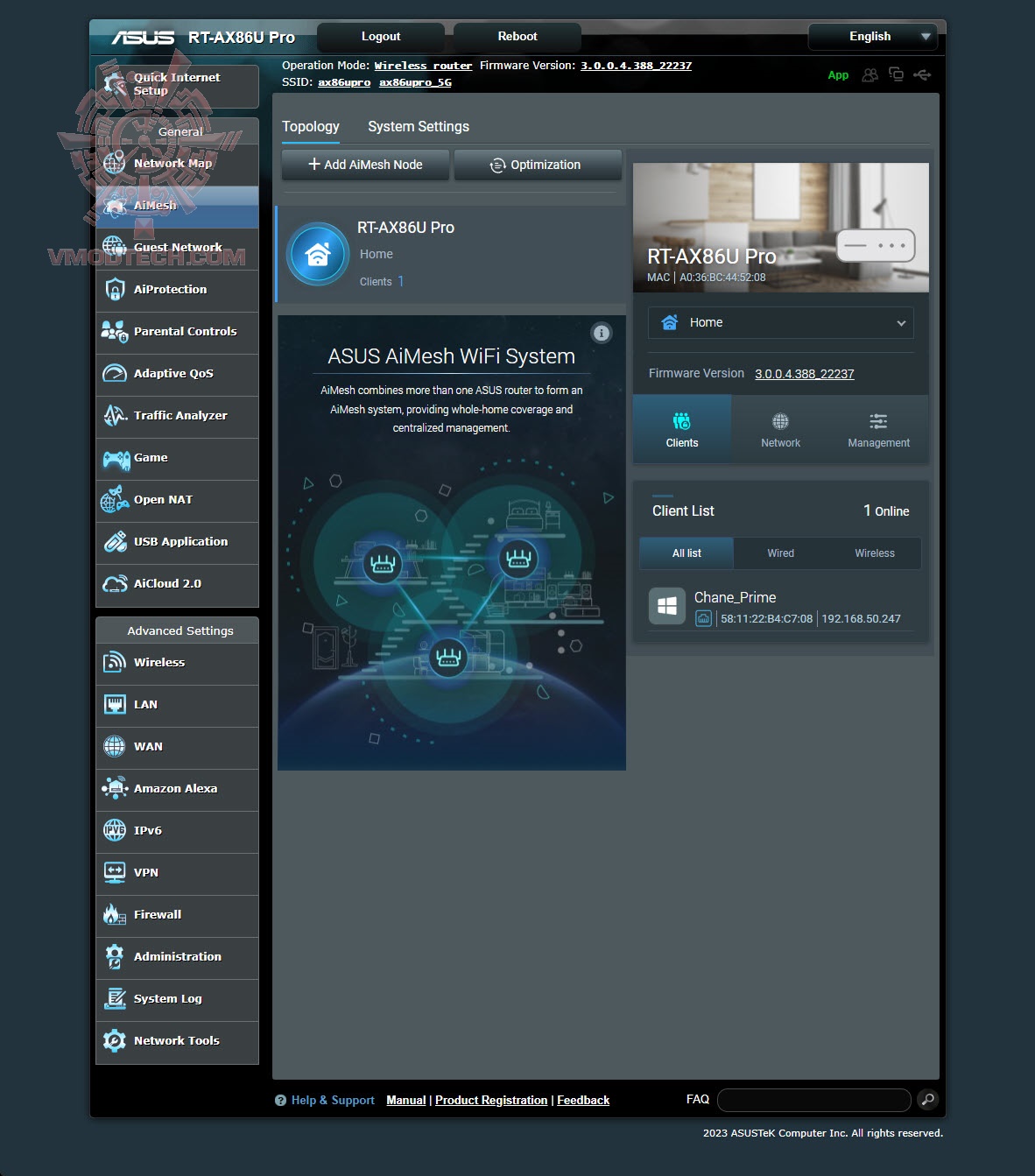Open the Feedback link in footer
Viewport: 1035px width, 1176px height.
(583, 1100)
